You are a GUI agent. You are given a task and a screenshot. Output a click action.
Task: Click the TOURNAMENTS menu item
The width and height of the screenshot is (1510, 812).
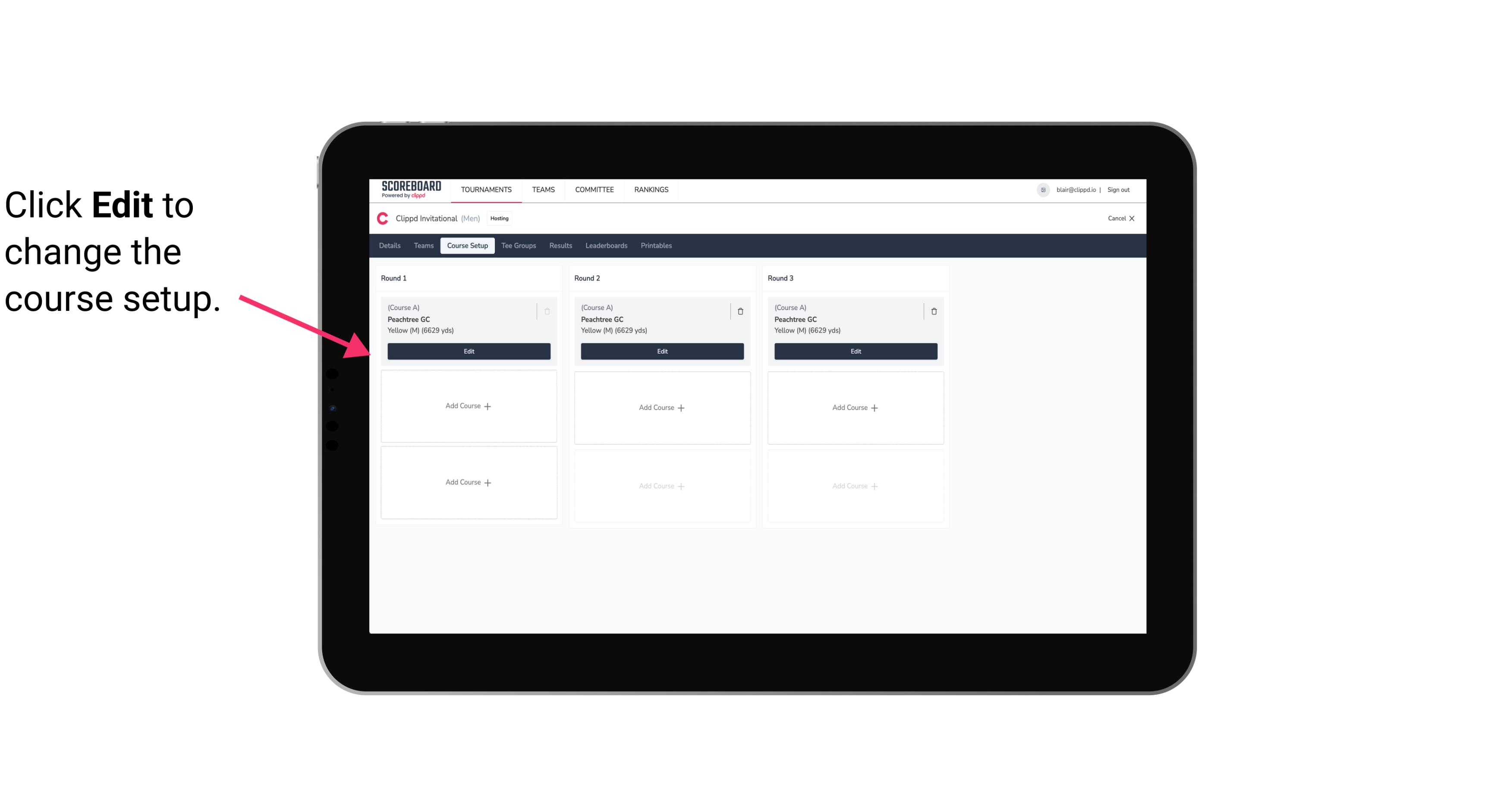tap(487, 189)
